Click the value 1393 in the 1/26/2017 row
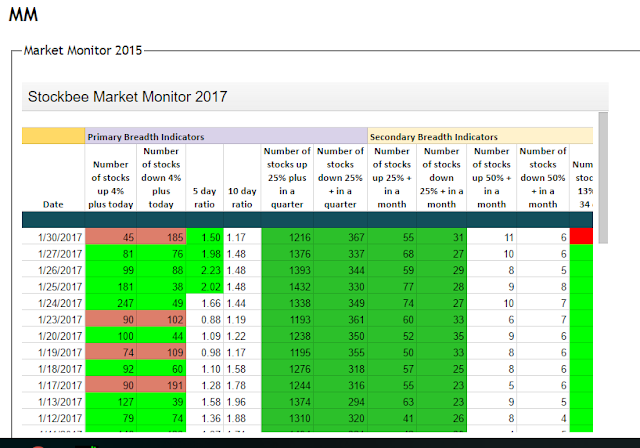The width and height of the screenshot is (640, 448). click(x=287, y=270)
